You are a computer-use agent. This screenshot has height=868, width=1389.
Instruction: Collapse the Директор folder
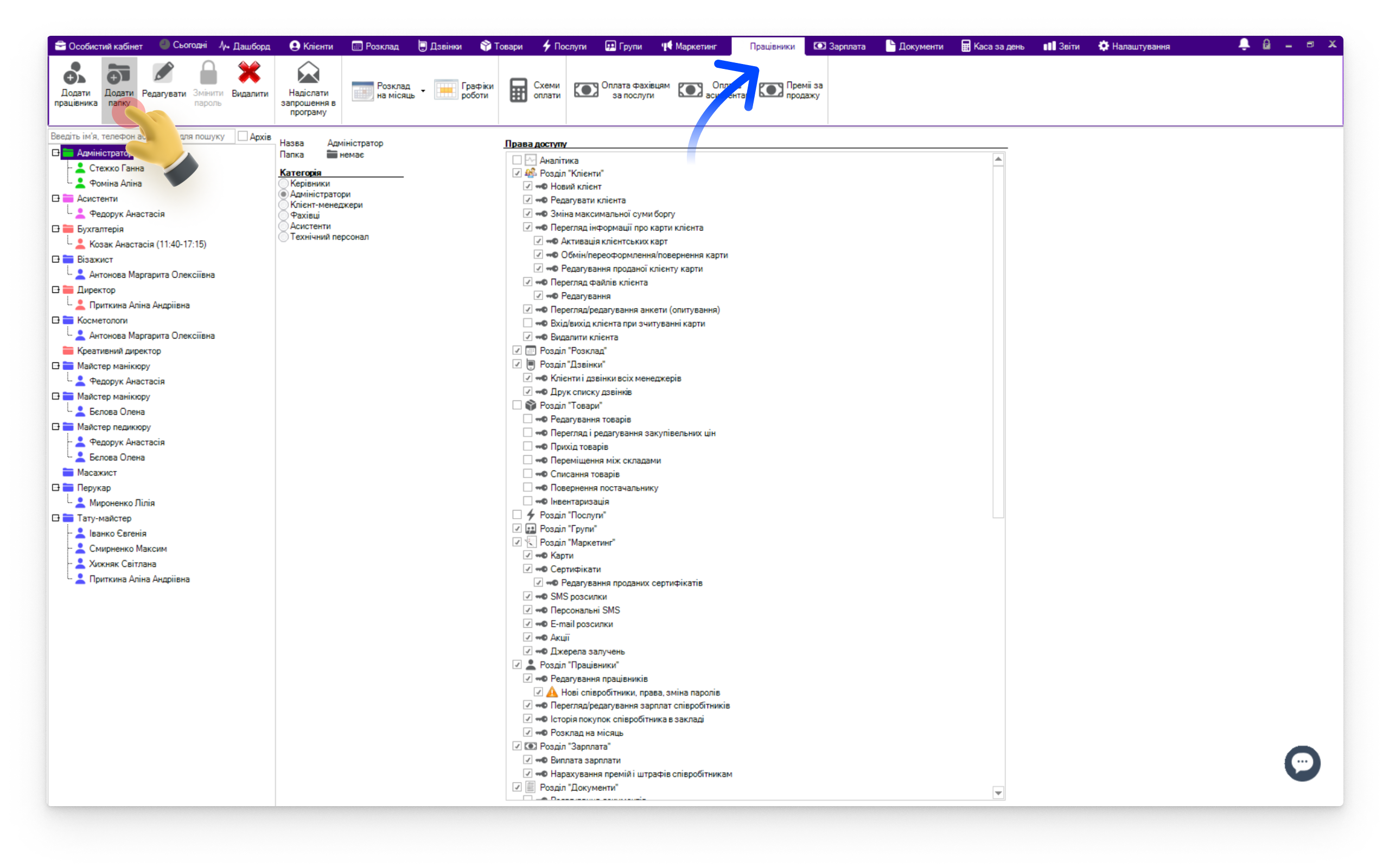coord(56,290)
